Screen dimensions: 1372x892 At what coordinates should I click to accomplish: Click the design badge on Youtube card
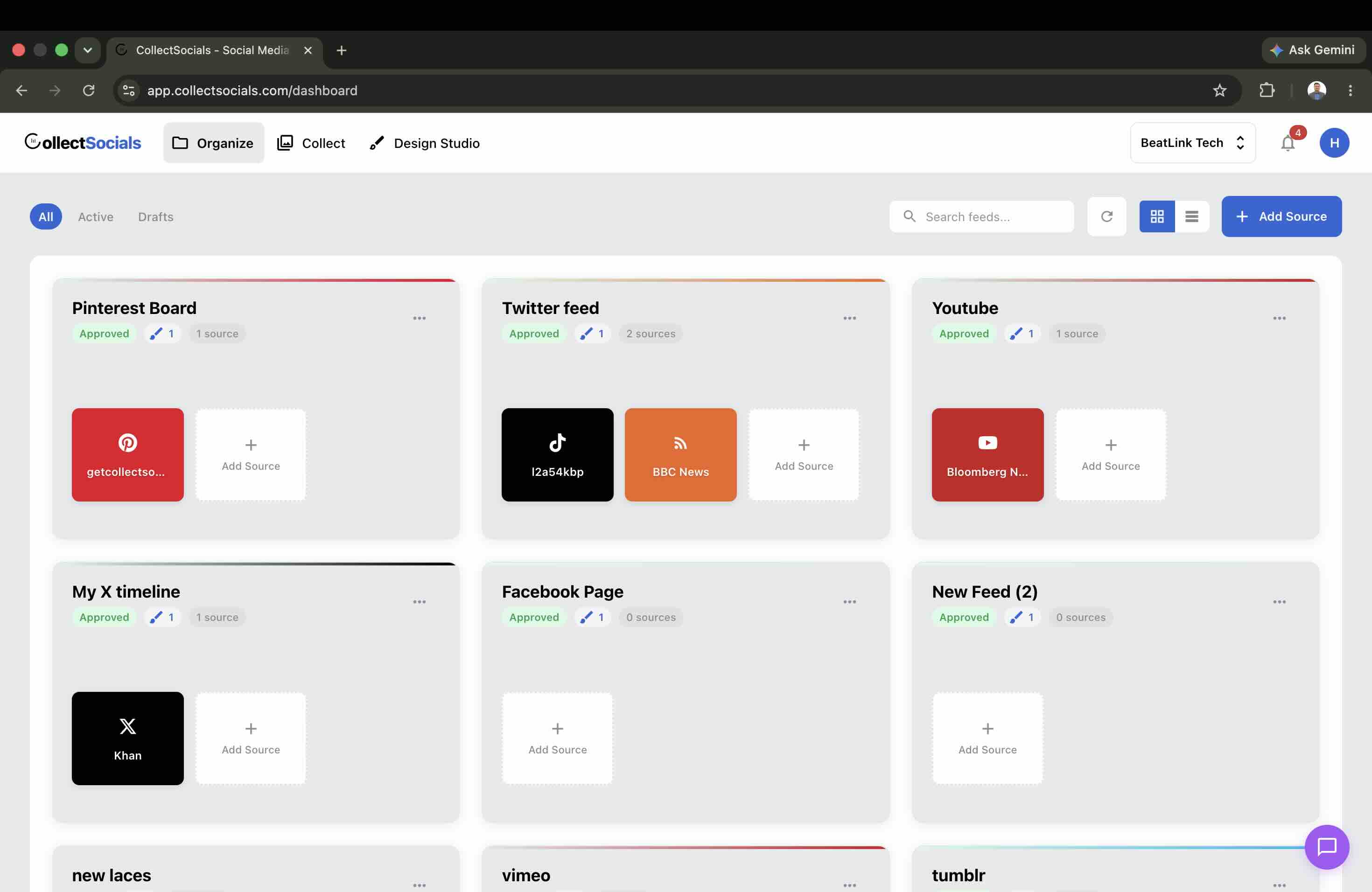(1022, 334)
